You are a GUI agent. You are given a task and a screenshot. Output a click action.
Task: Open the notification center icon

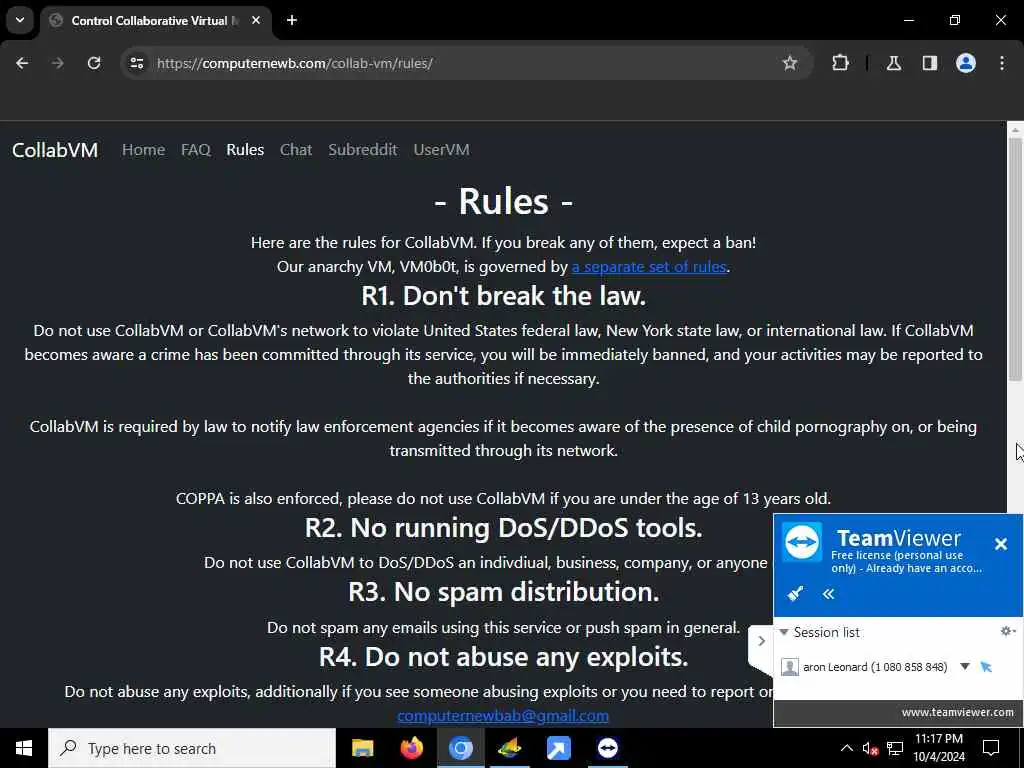991,748
